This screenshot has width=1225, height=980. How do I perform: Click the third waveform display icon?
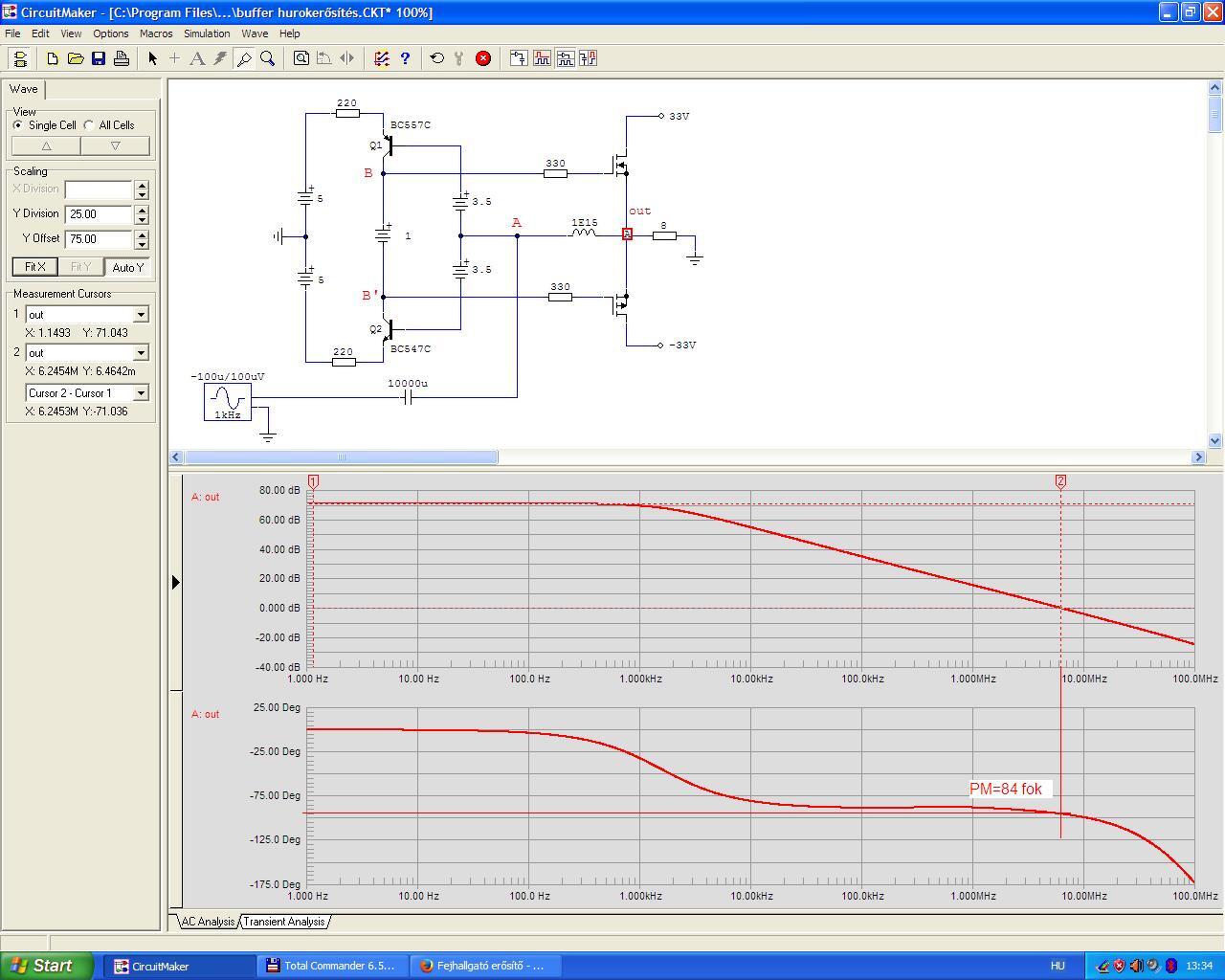click(x=565, y=58)
